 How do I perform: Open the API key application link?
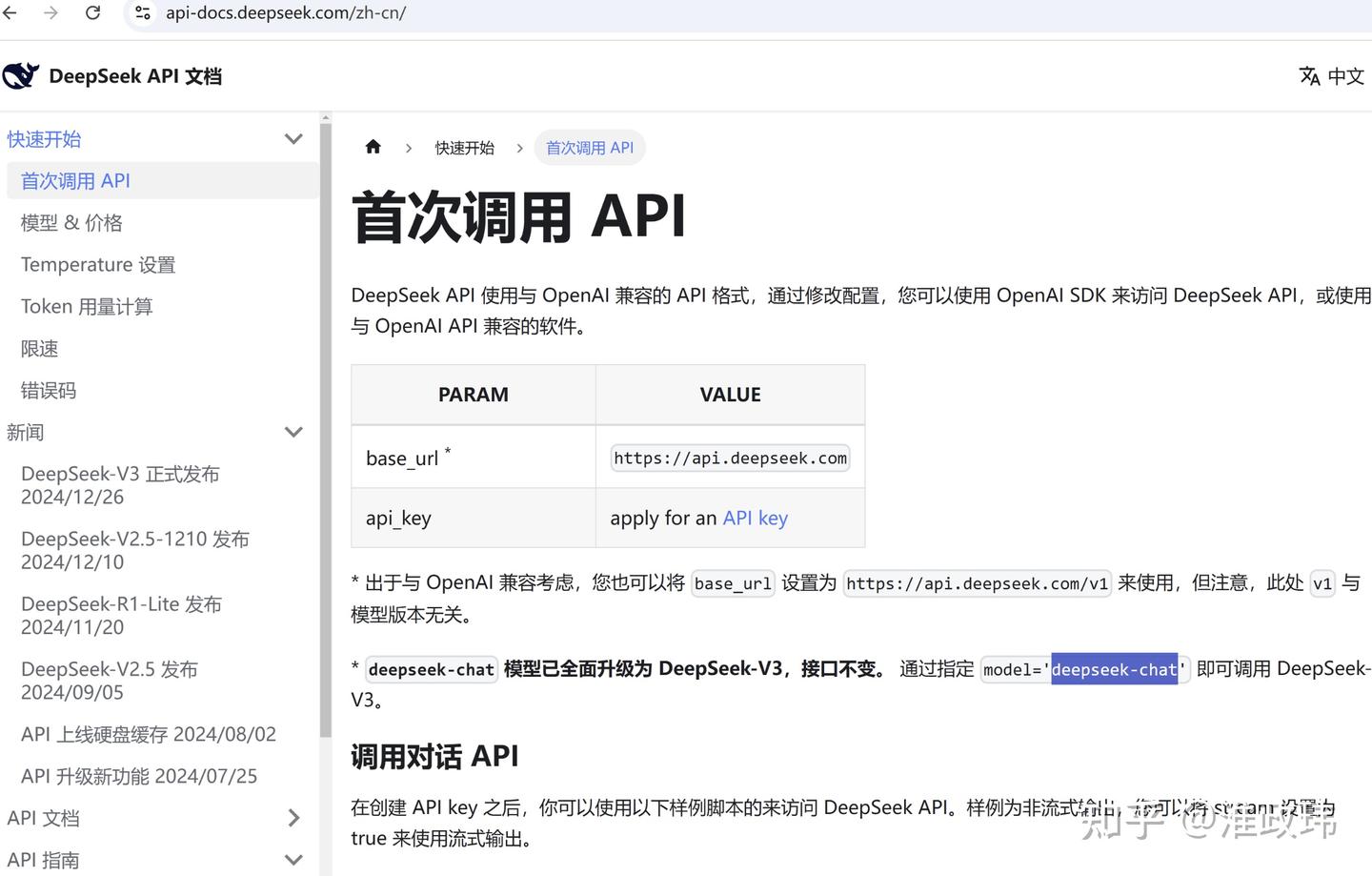[x=755, y=518]
